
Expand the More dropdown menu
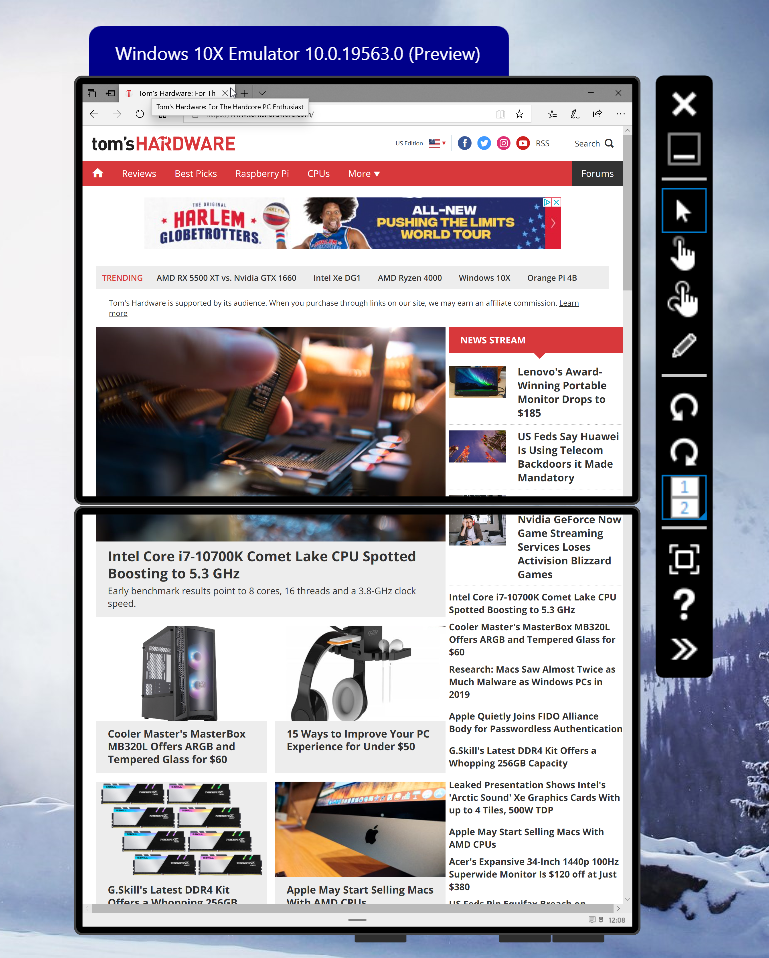(364, 174)
